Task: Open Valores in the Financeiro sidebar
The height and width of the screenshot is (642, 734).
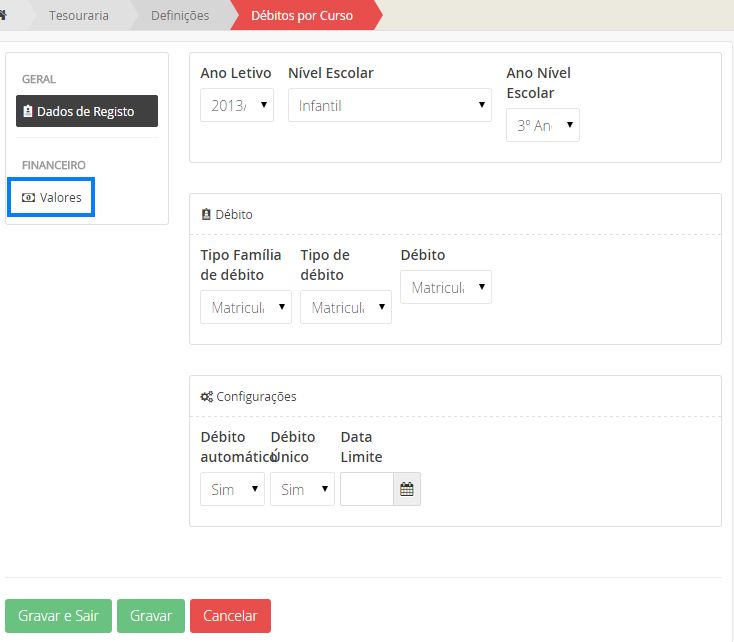Action: click(x=51, y=197)
